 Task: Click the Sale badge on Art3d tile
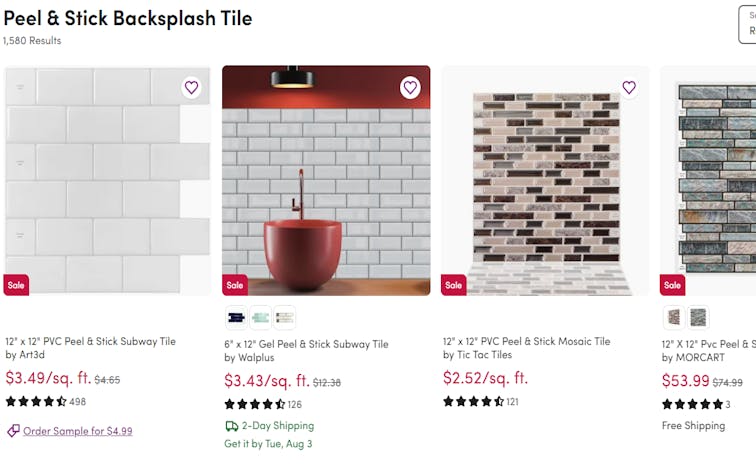(x=16, y=284)
